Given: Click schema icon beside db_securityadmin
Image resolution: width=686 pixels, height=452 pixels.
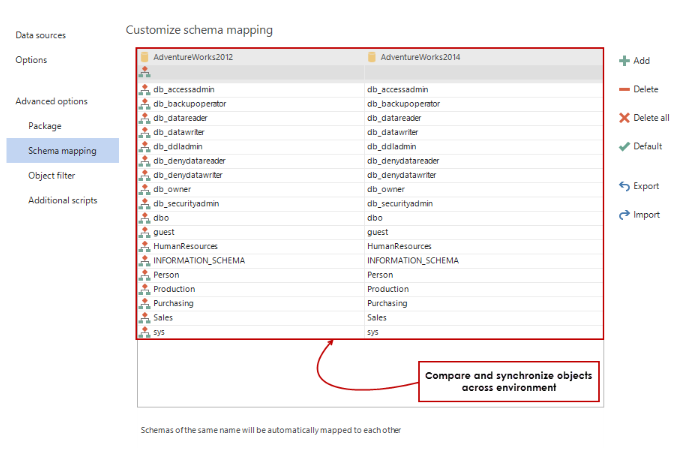Looking at the screenshot, I should coord(144,203).
